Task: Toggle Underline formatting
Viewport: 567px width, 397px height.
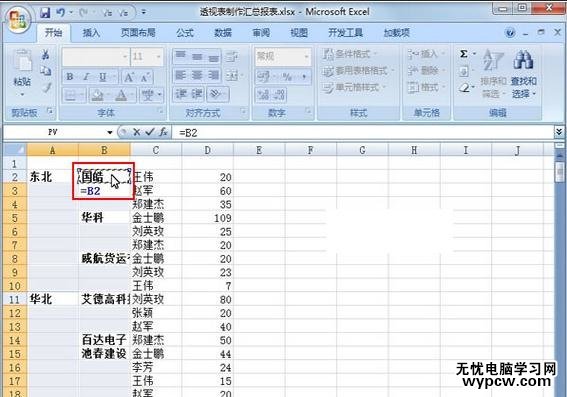Action: [103, 77]
